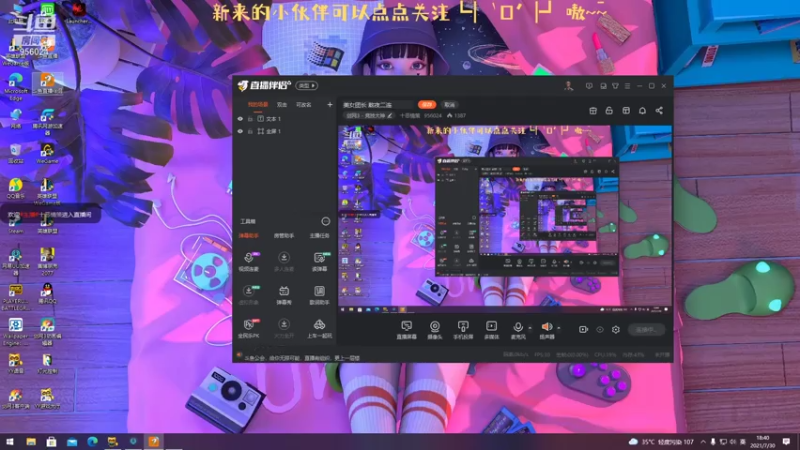This screenshot has height=450, width=800.
Task: Open Steam desktop icon
Action: click(15, 223)
